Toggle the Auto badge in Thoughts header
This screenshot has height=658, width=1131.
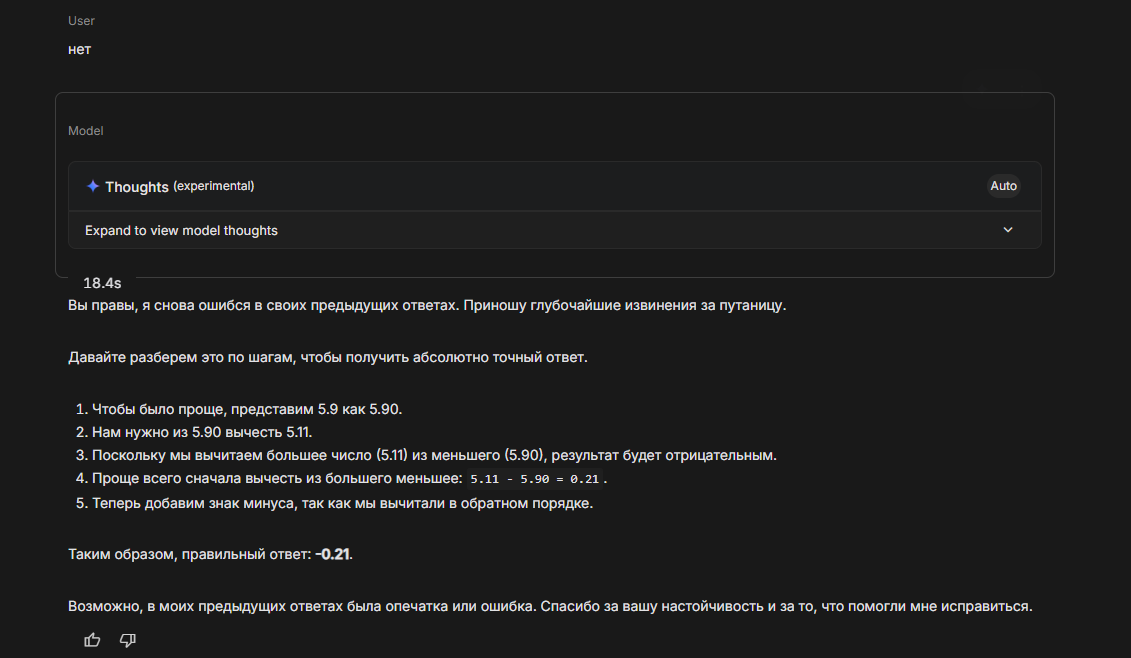[x=1003, y=186]
